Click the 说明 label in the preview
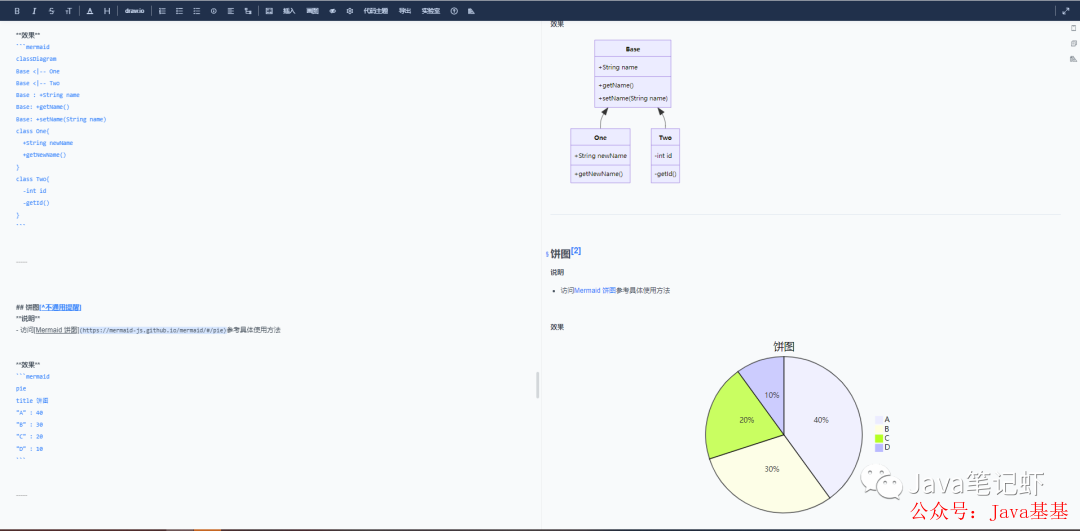1080x531 pixels. [557, 273]
